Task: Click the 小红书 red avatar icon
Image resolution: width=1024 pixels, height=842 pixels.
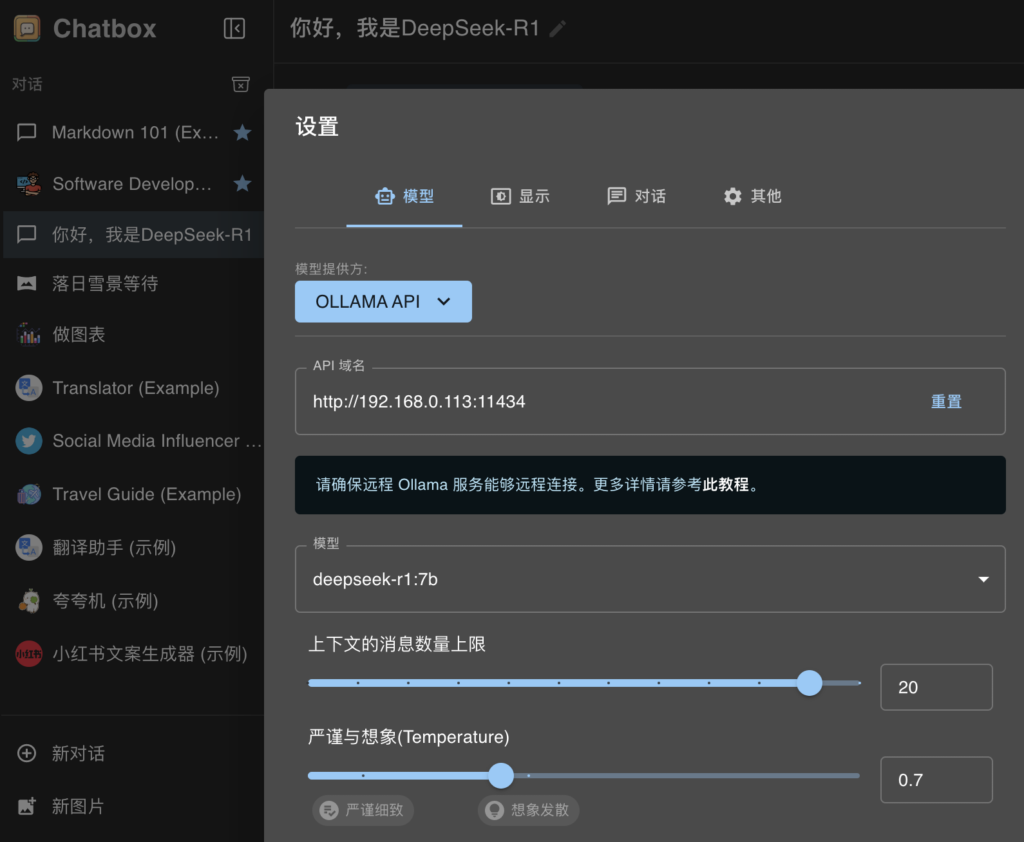Action: (29, 654)
